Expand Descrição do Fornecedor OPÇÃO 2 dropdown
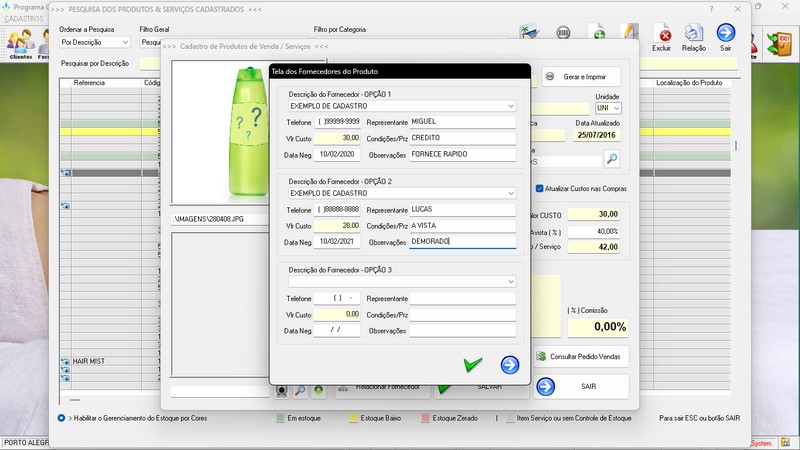This screenshot has height=450, width=800. pos(510,192)
